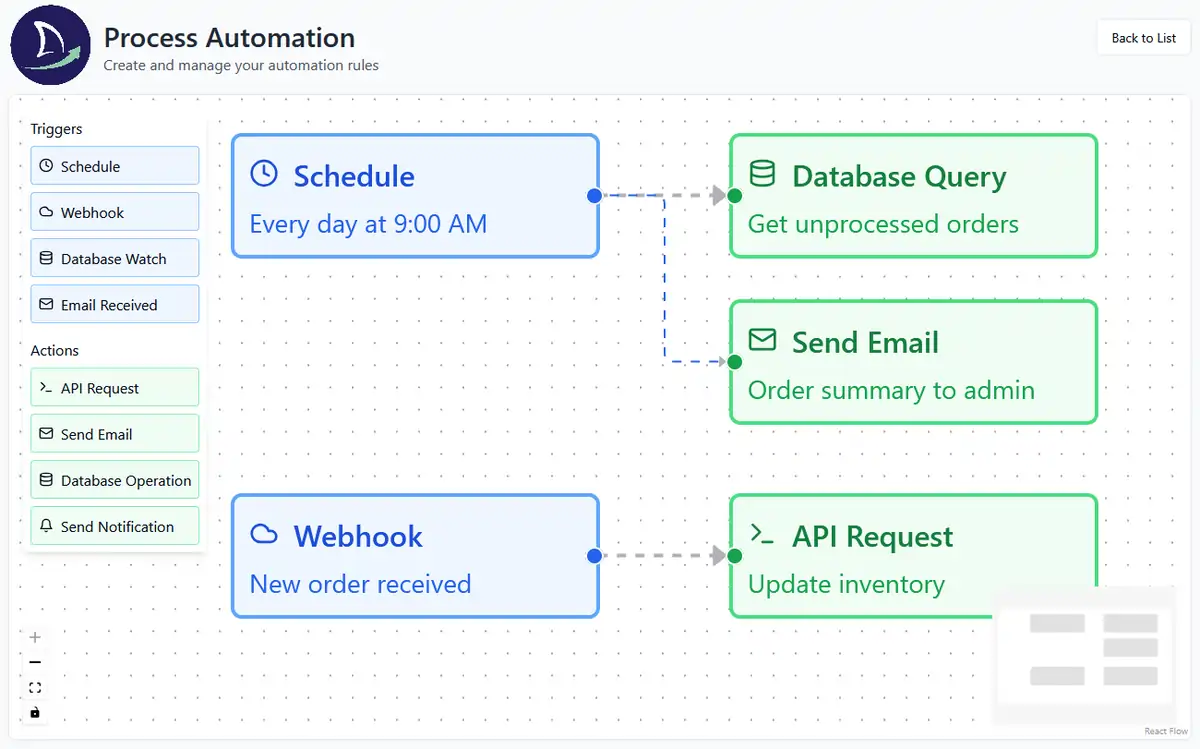
Task: Click the fit view control icon
Action: pos(35,687)
